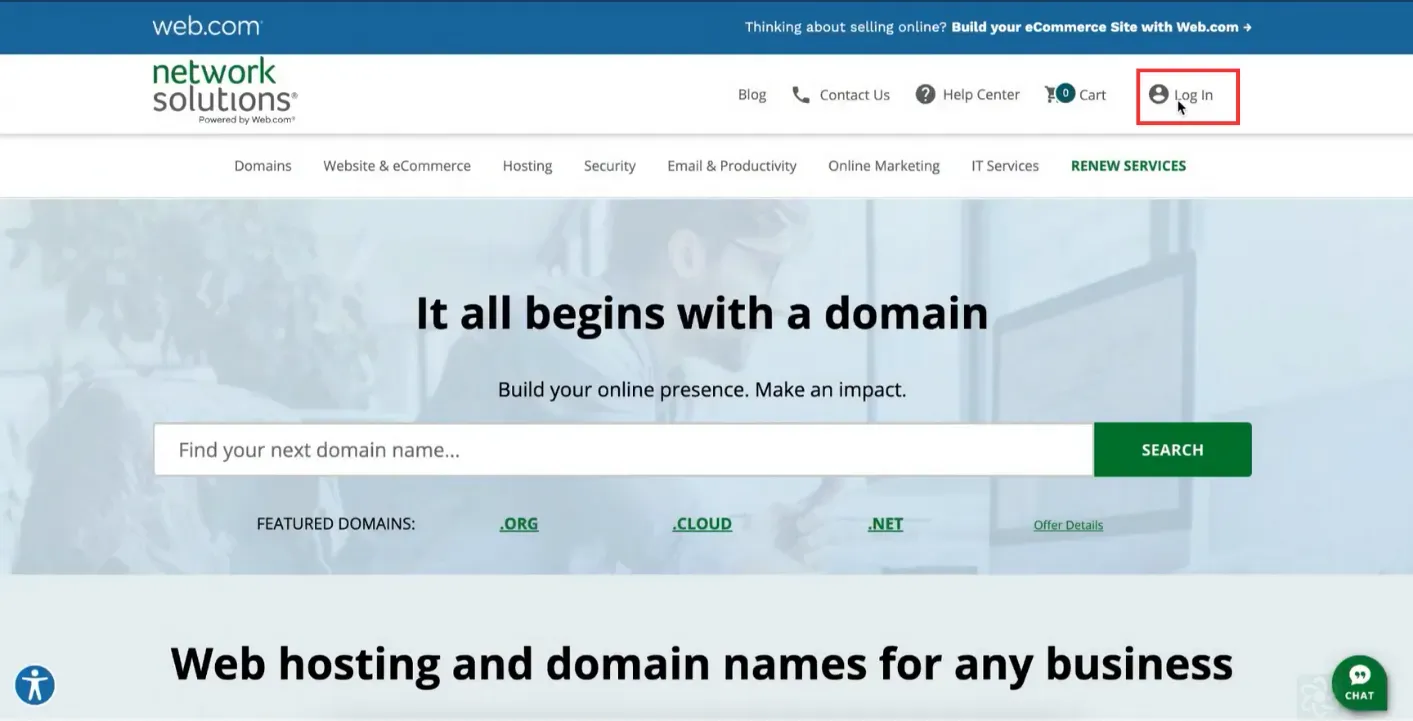The image size is (1413, 721).
Task: Select the .CLOUD featured domain
Action: coord(702,524)
